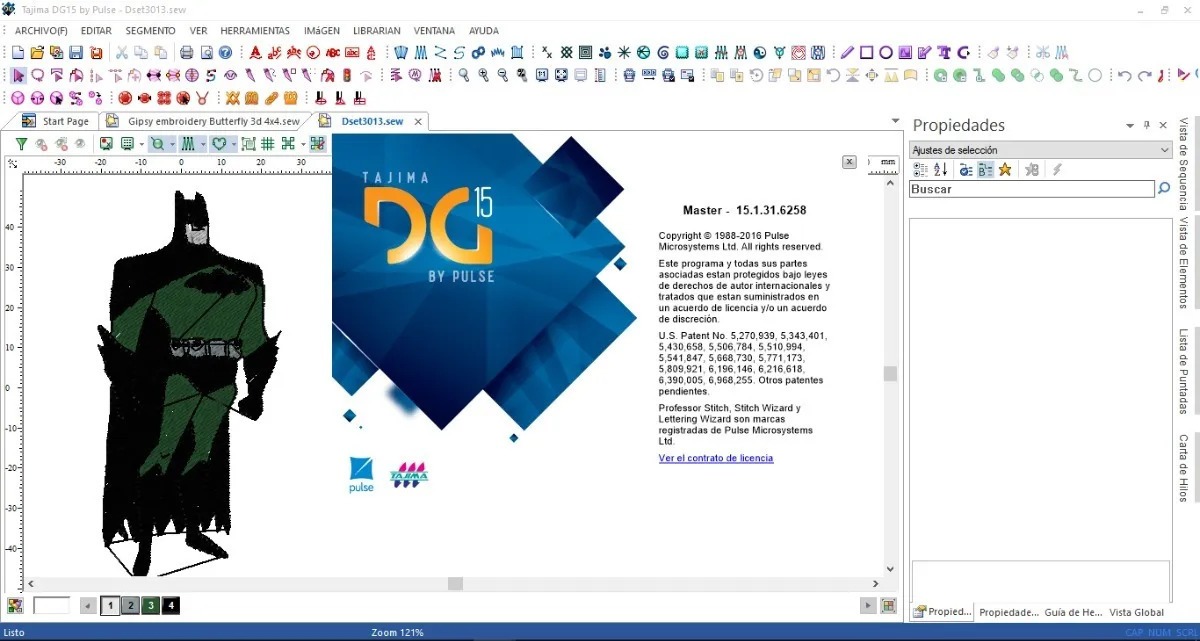Create a new design with New icon
The height and width of the screenshot is (641, 1200).
point(17,52)
